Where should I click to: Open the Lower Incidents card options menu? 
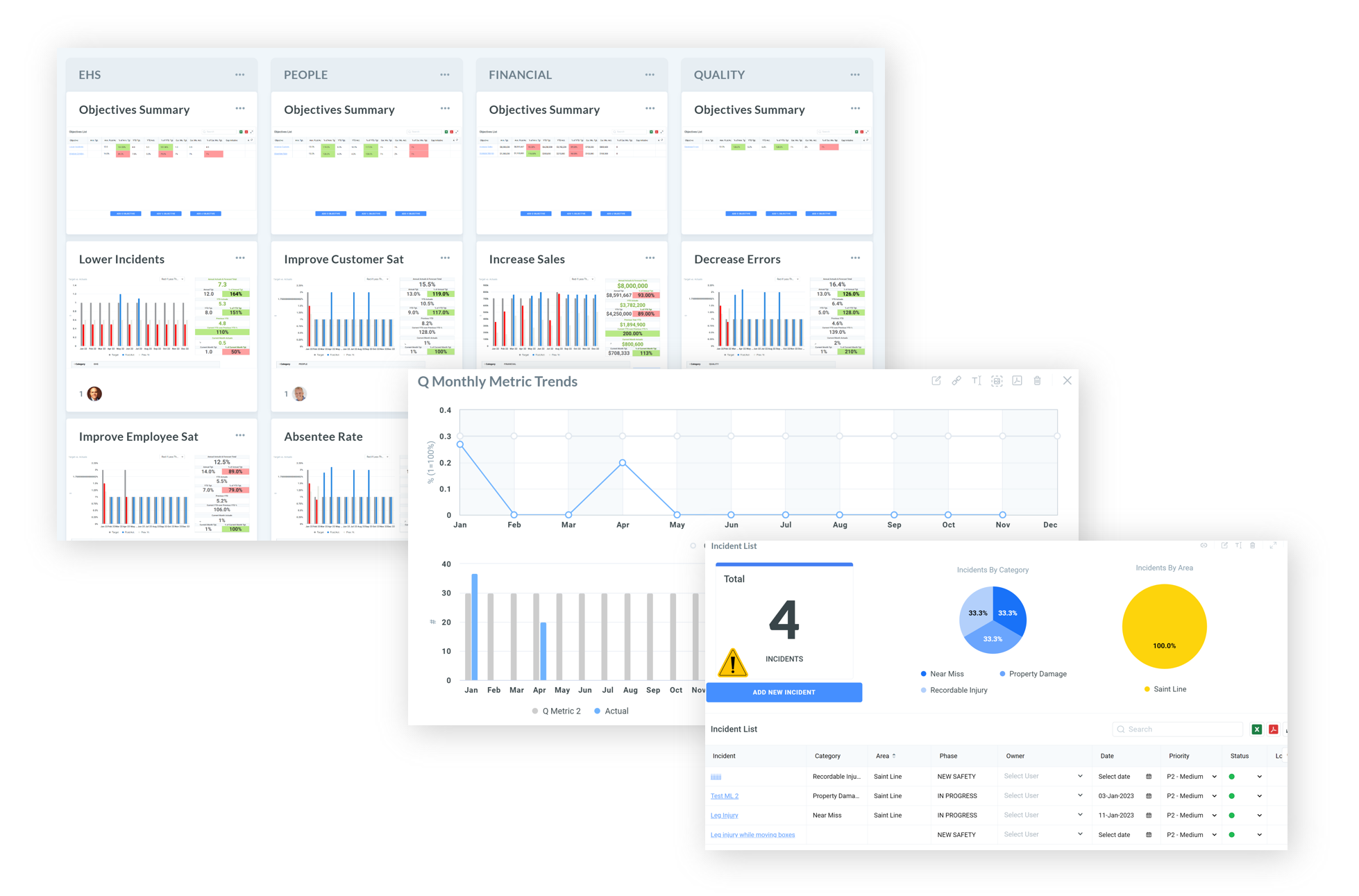coord(240,258)
